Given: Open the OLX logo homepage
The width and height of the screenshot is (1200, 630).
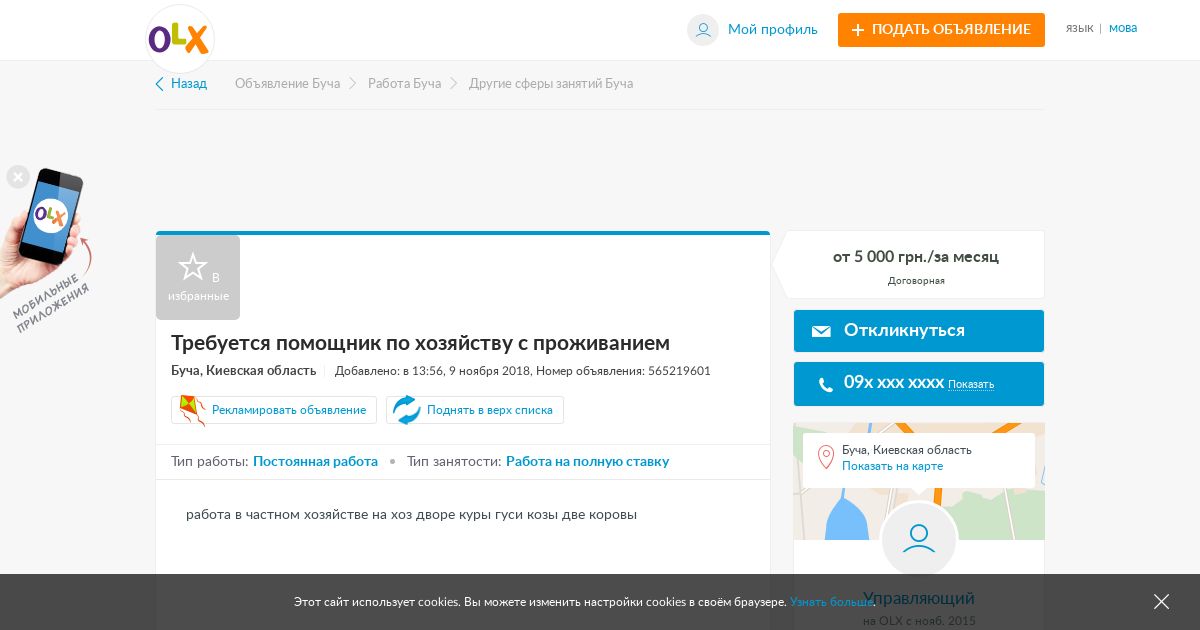Looking at the screenshot, I should pyautogui.click(x=179, y=39).
